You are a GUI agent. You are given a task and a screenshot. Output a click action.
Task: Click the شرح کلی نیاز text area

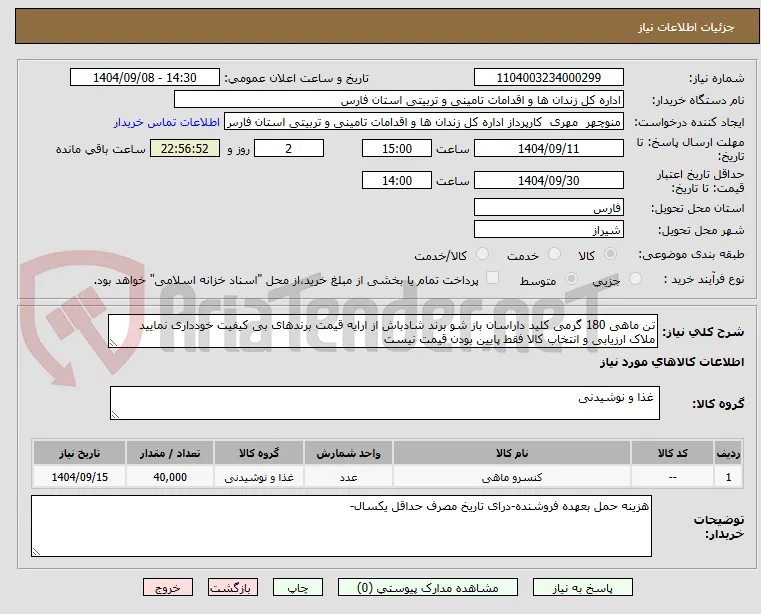(383, 331)
